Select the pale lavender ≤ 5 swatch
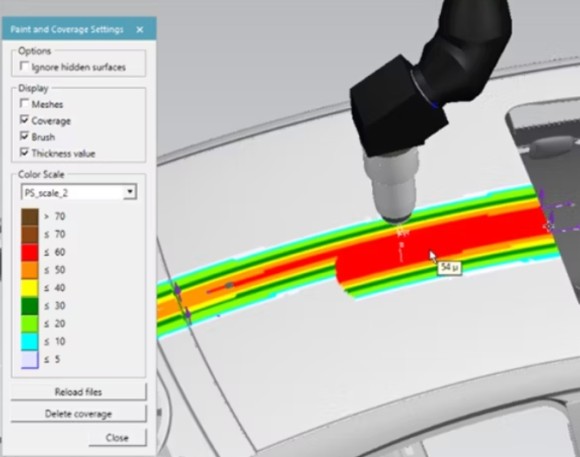This screenshot has width=580, height=457. coord(30,359)
